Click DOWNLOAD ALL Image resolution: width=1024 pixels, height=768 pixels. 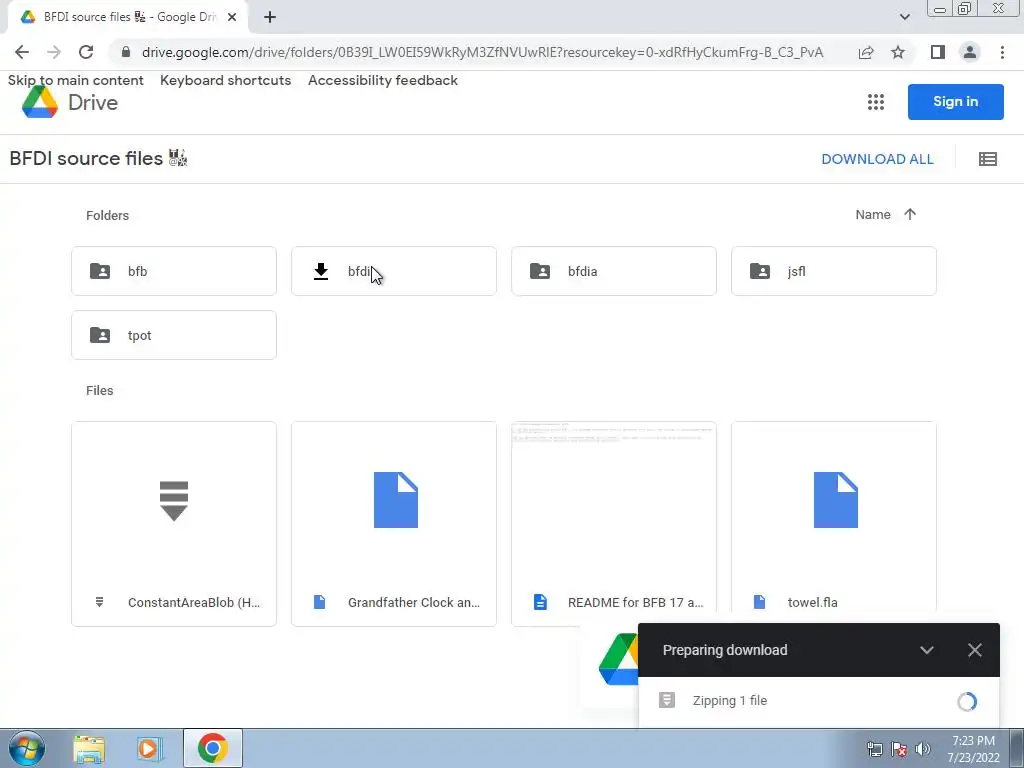tap(877, 159)
